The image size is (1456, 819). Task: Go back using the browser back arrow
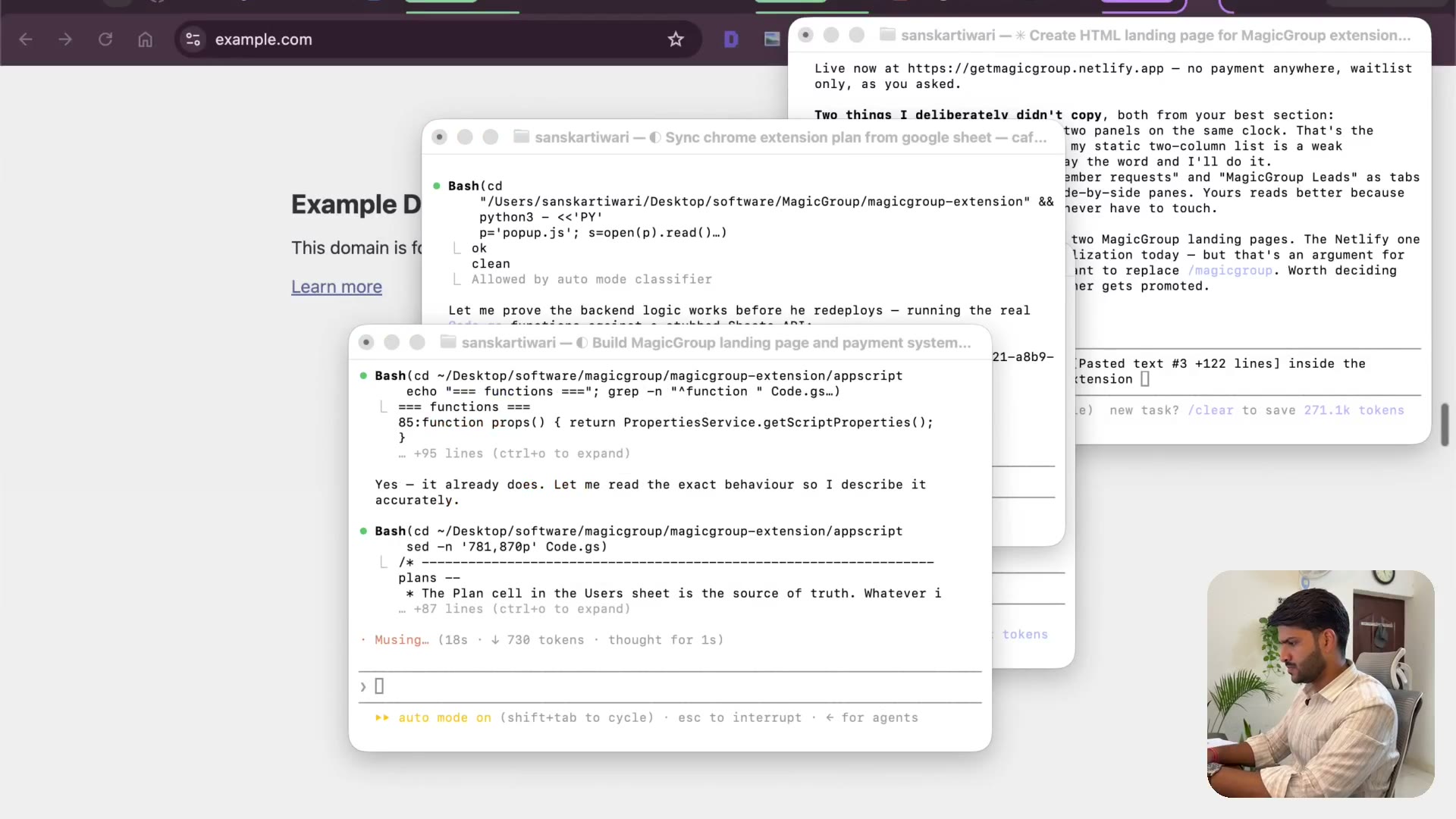(x=26, y=39)
